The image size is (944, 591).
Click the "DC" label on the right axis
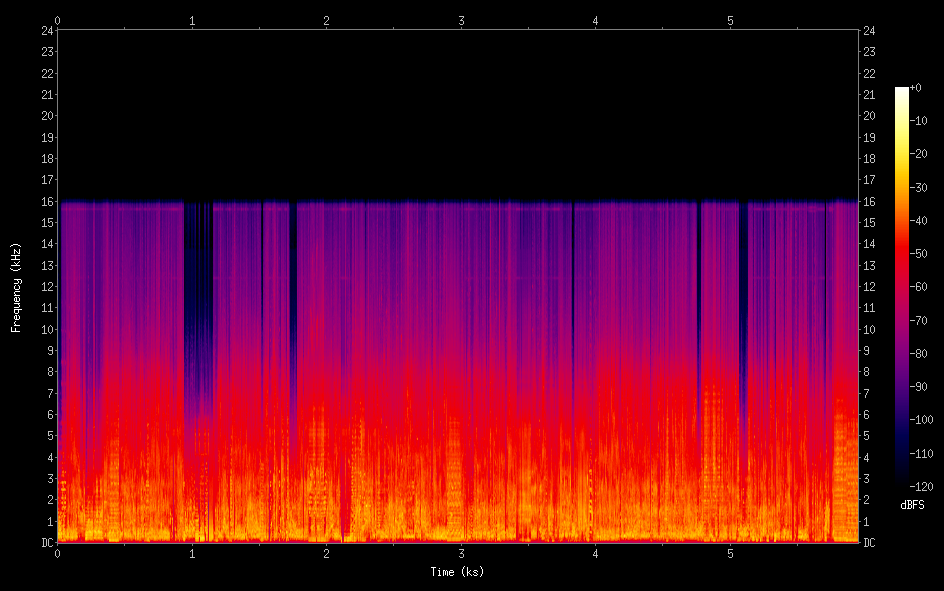pyautogui.click(x=870, y=543)
